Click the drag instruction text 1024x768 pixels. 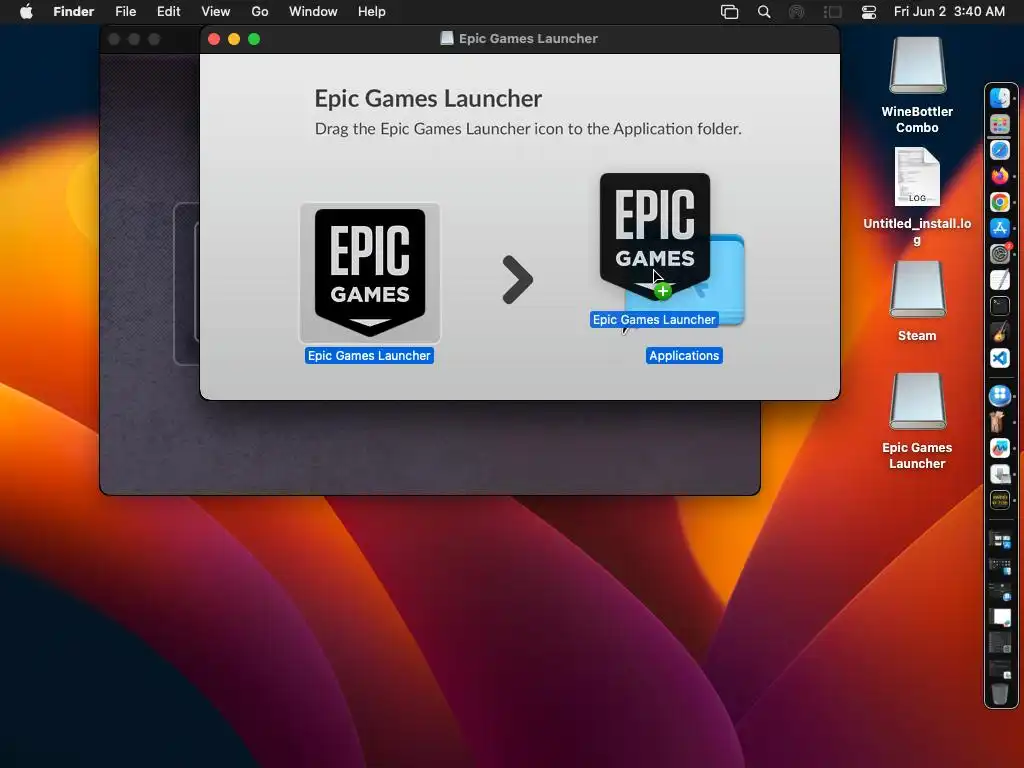click(x=528, y=129)
